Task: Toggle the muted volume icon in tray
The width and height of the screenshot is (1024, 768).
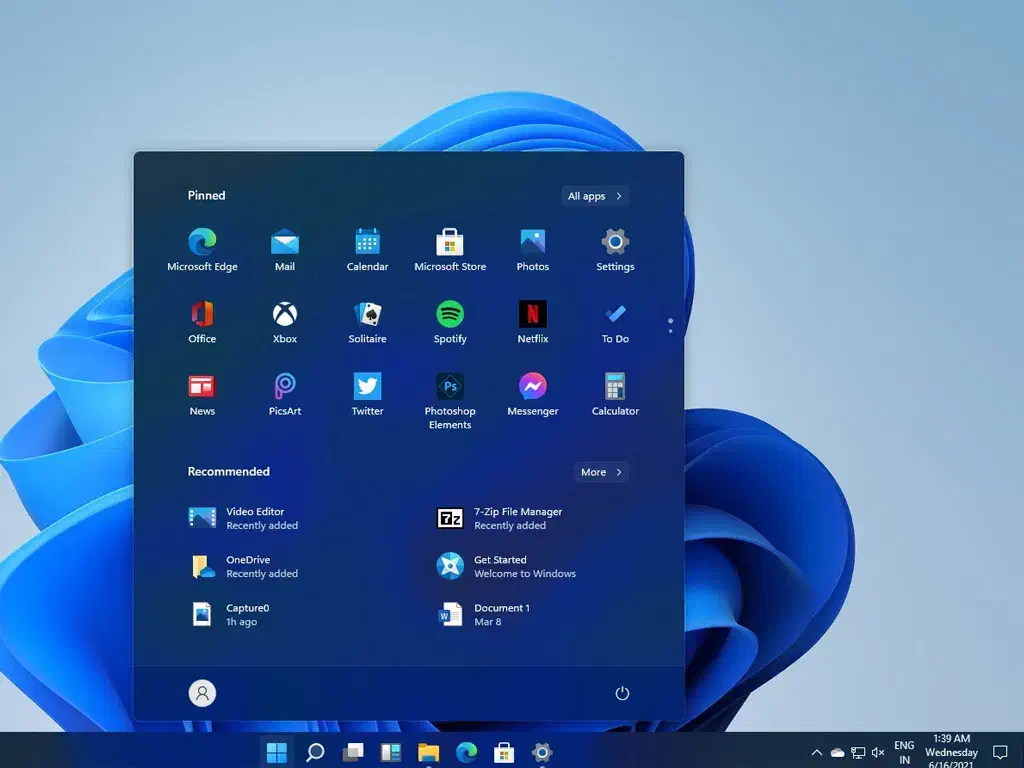Action: tap(878, 752)
